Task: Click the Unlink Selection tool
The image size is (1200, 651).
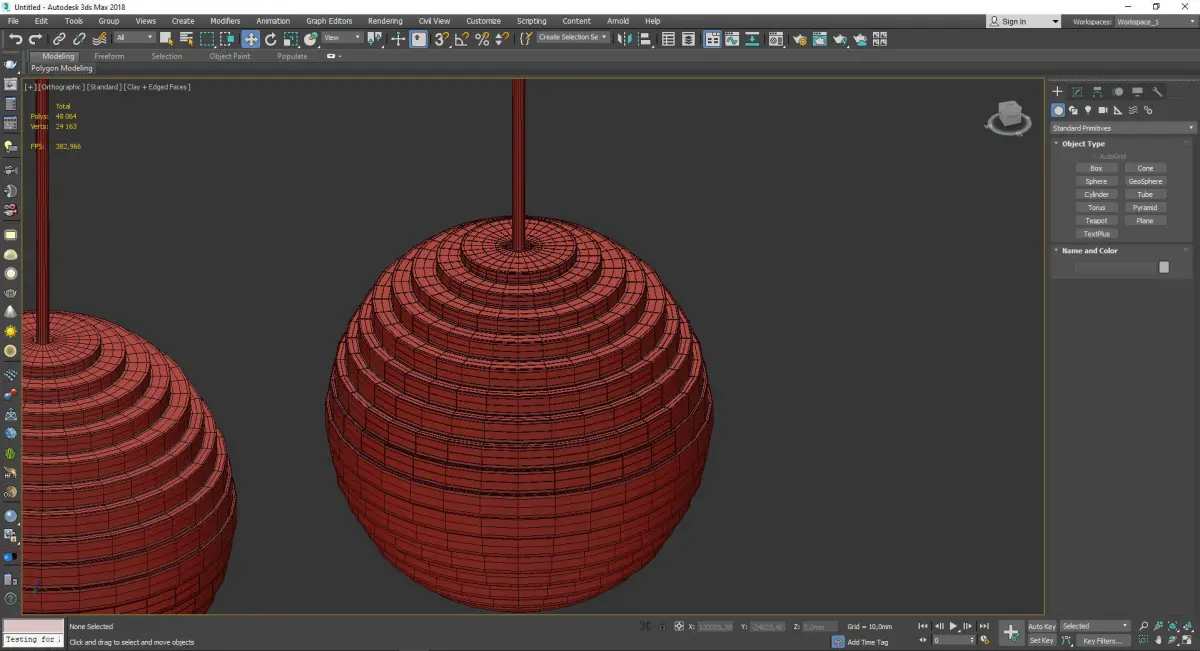Action: point(79,39)
